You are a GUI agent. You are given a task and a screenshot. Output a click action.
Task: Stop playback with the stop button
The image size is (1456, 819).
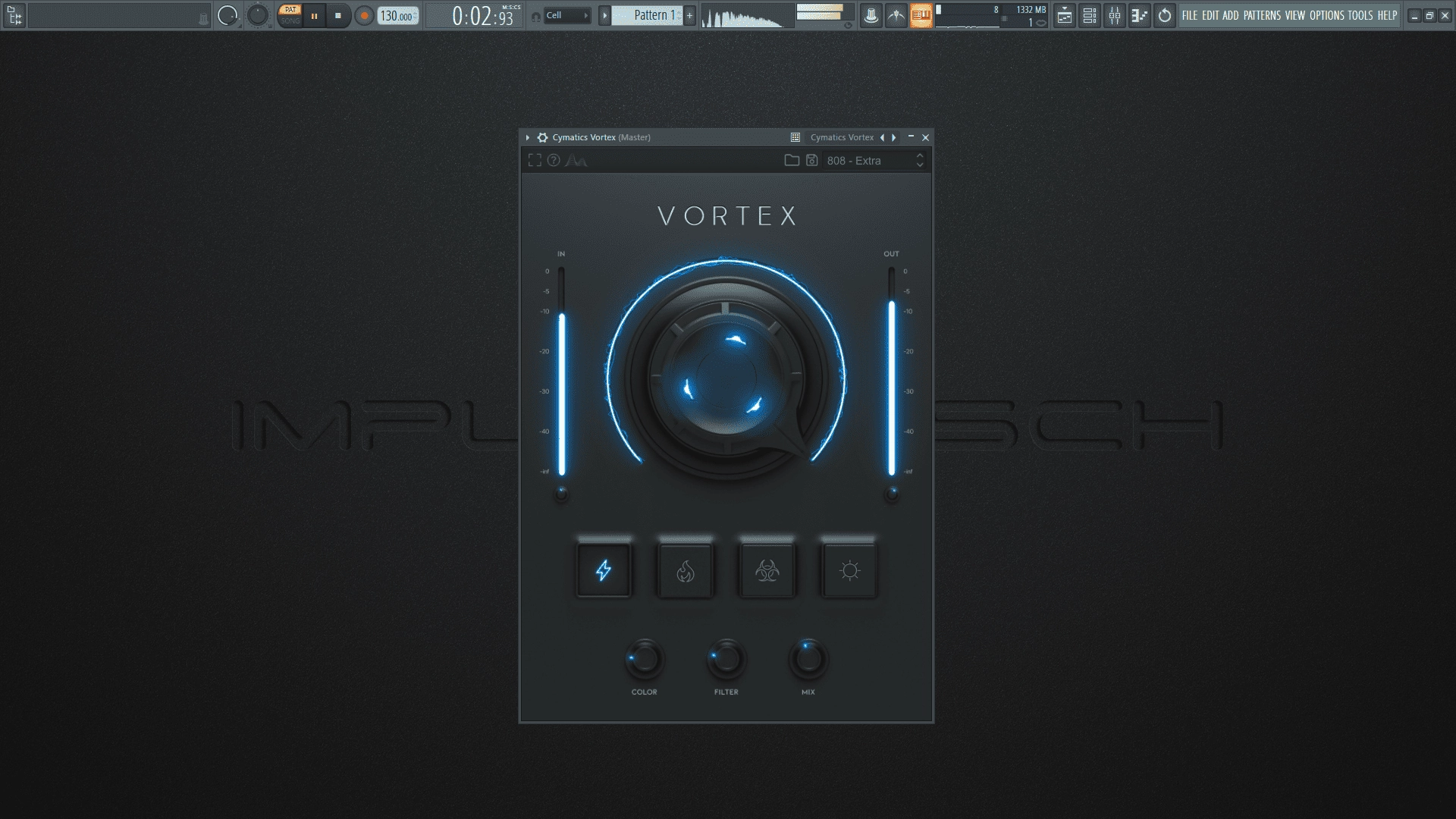pos(338,15)
